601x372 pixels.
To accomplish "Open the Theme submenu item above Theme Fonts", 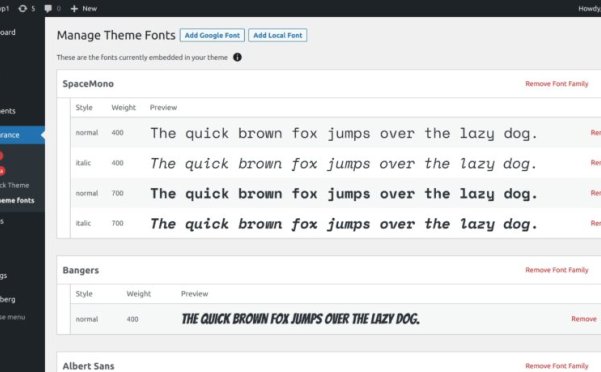I will click(15, 185).
